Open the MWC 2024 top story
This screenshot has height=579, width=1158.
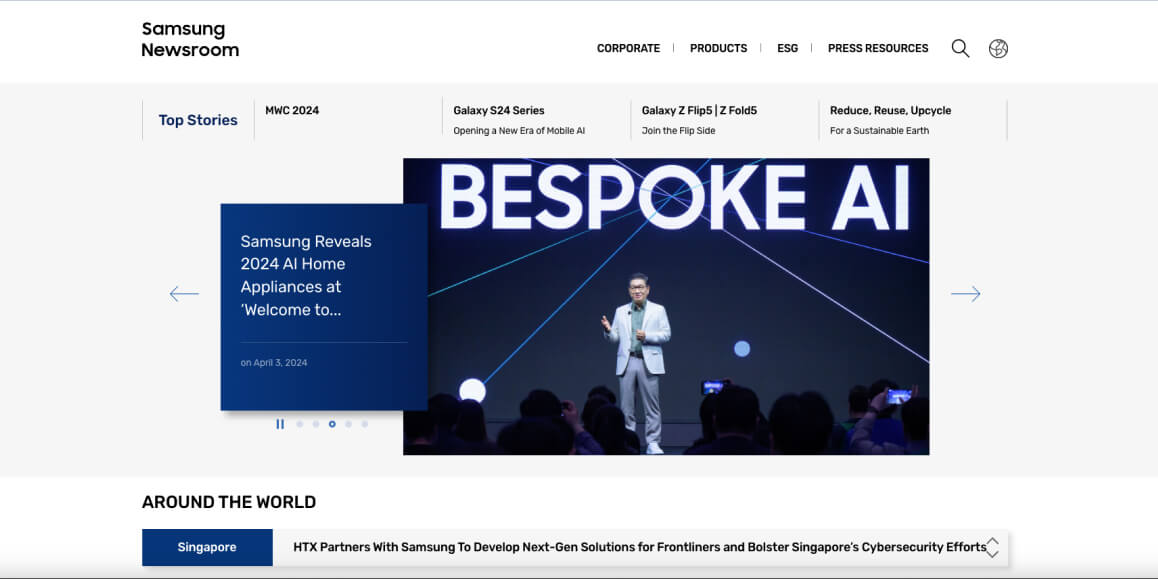(292, 110)
